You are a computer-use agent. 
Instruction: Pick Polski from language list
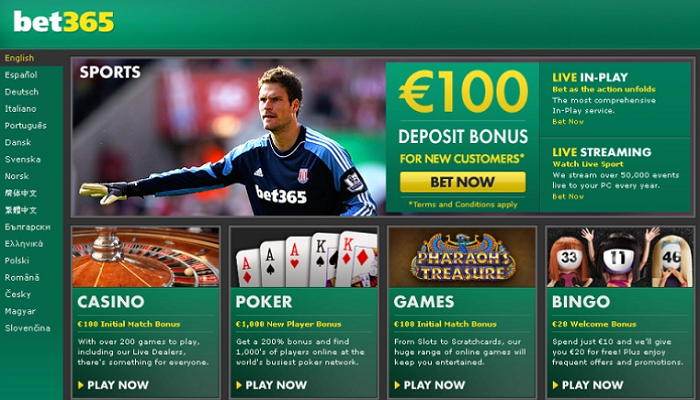(17, 261)
